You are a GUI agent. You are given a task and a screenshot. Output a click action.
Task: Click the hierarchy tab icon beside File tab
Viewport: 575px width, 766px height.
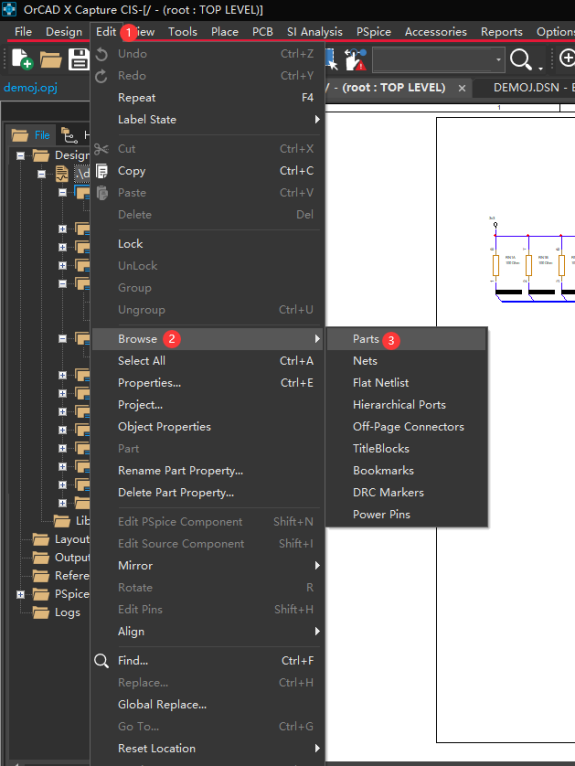[68, 135]
